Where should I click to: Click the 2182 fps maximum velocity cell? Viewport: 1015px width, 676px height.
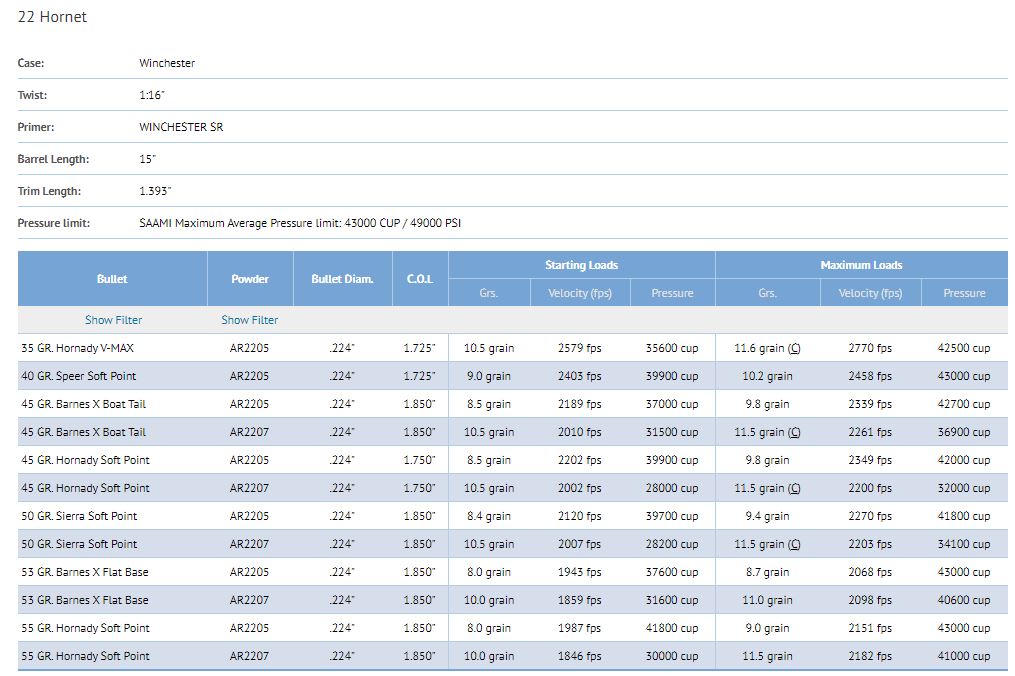pos(870,656)
